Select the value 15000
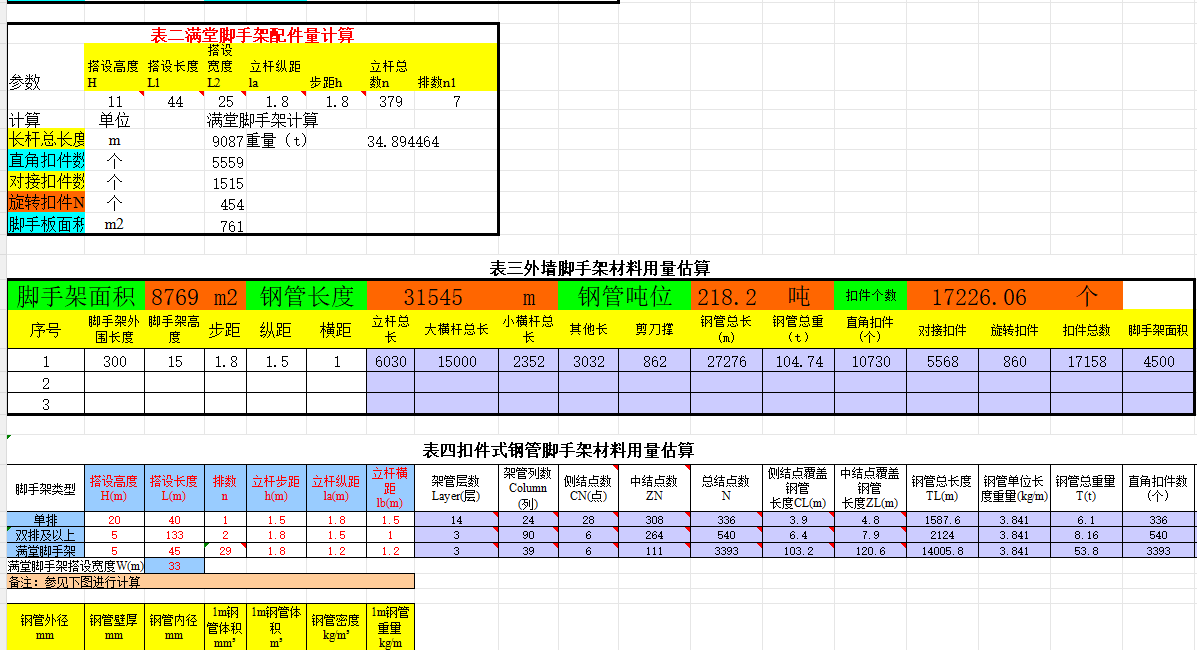 (x=457, y=361)
